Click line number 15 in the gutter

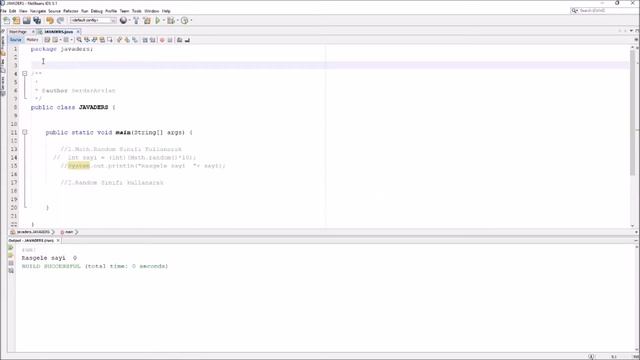pos(14,166)
